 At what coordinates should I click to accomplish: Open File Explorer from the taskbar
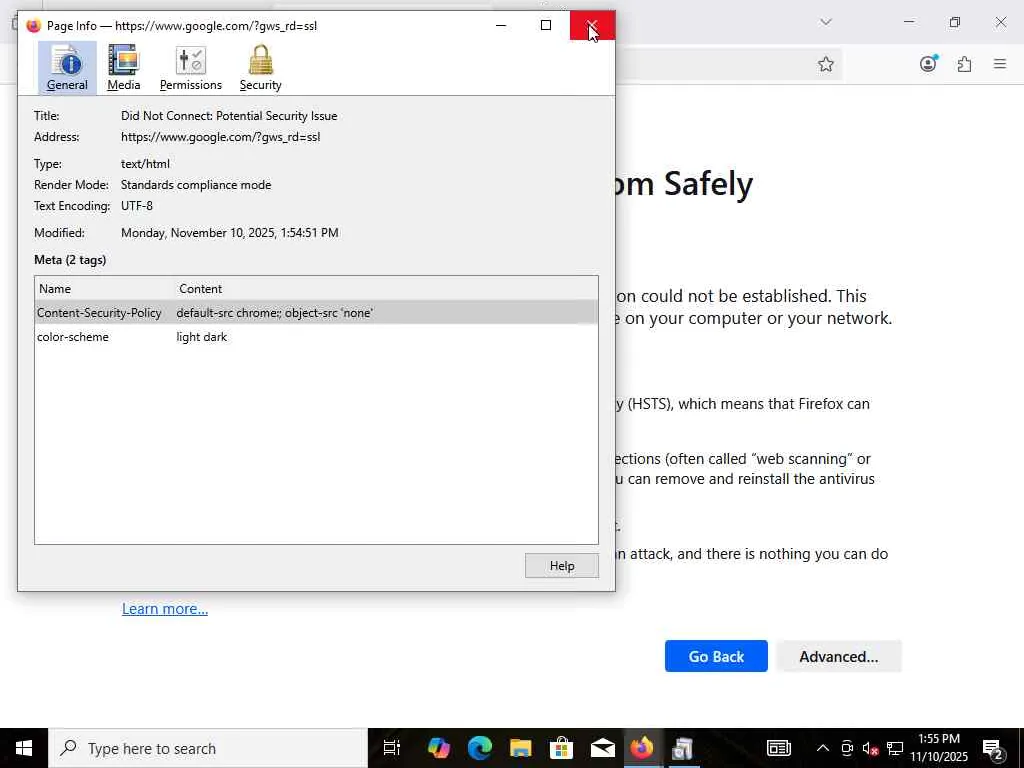(520, 748)
